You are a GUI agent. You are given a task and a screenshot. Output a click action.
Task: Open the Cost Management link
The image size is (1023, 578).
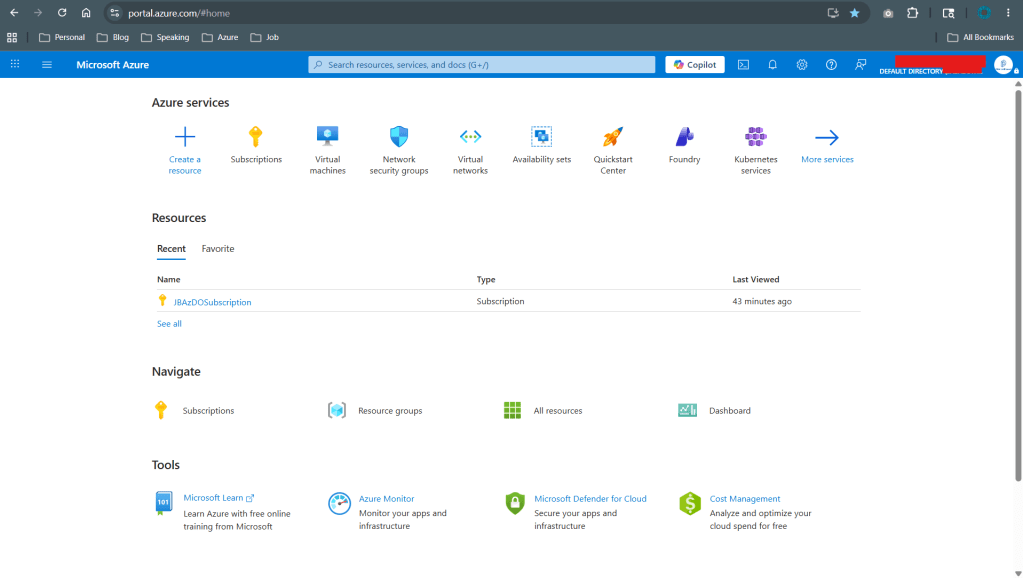pyautogui.click(x=745, y=498)
